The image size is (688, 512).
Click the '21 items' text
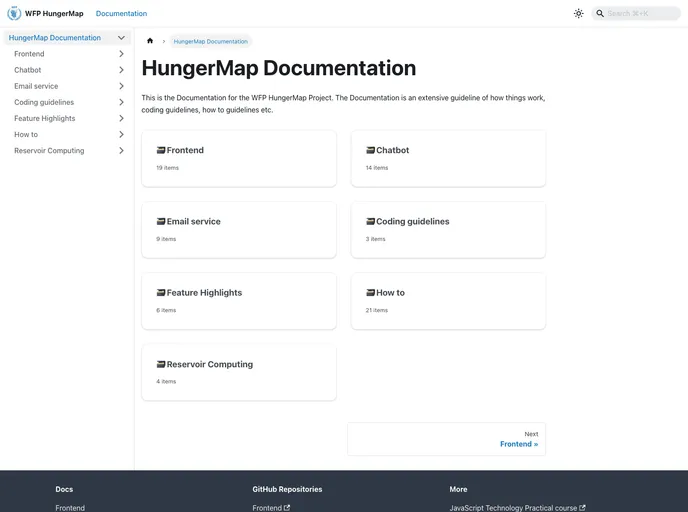click(377, 310)
